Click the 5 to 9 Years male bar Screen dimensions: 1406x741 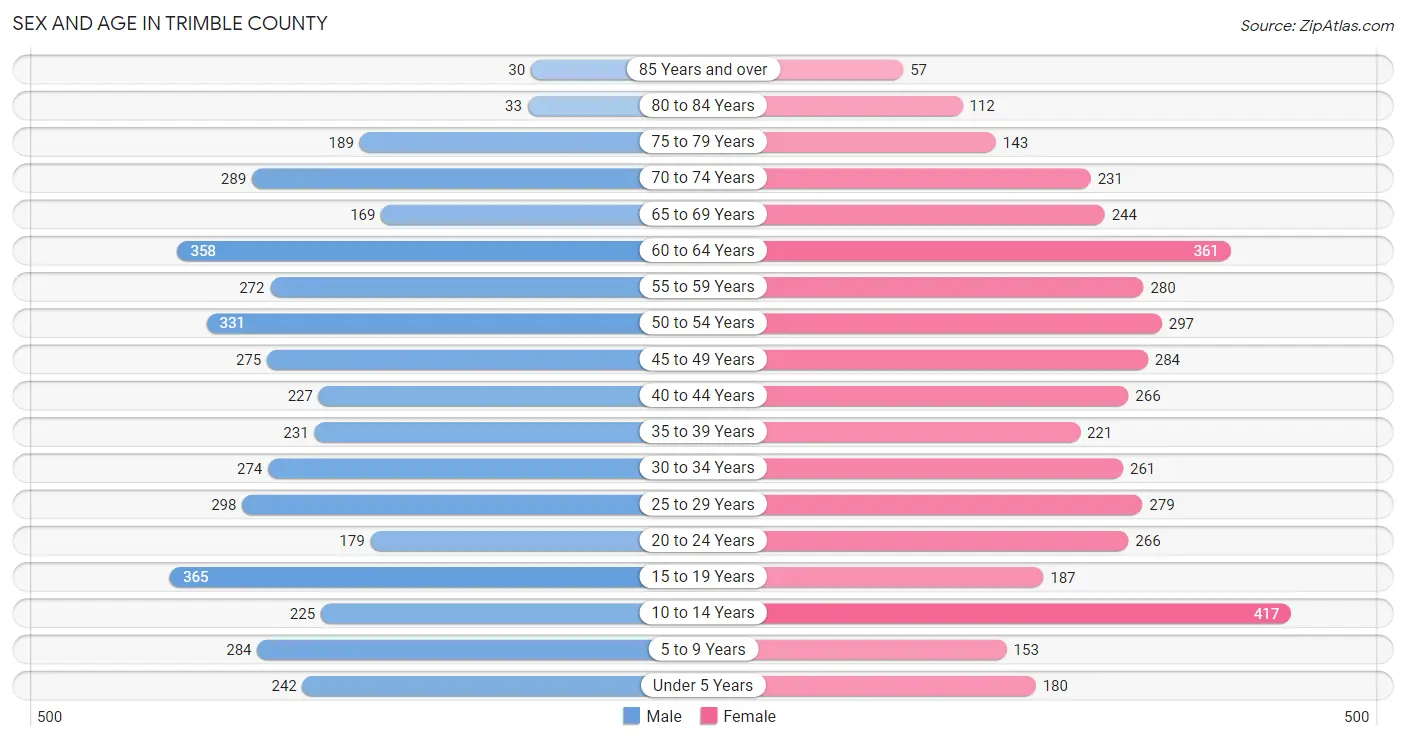click(x=451, y=649)
